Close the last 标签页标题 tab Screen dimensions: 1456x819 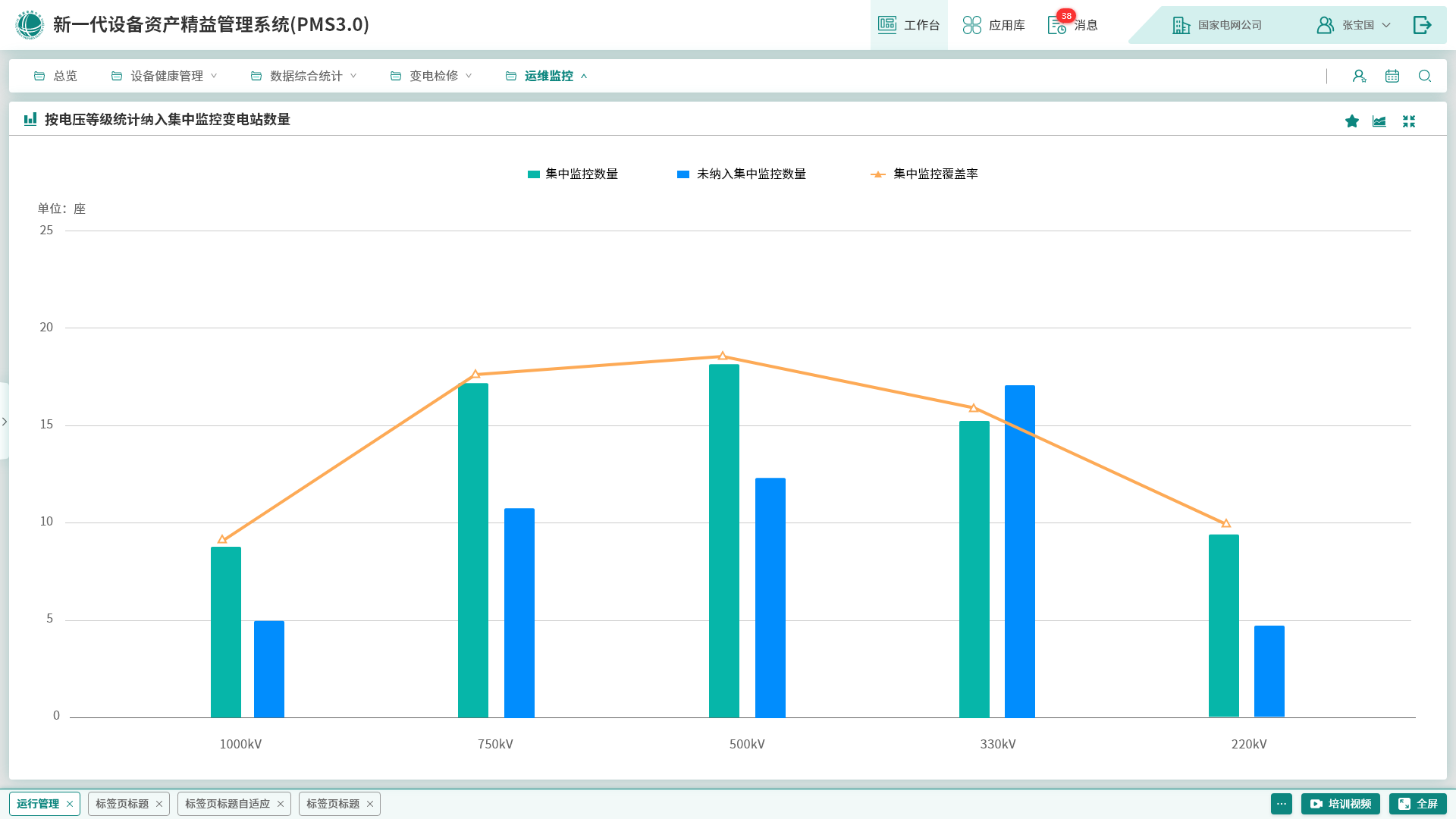[x=370, y=804]
